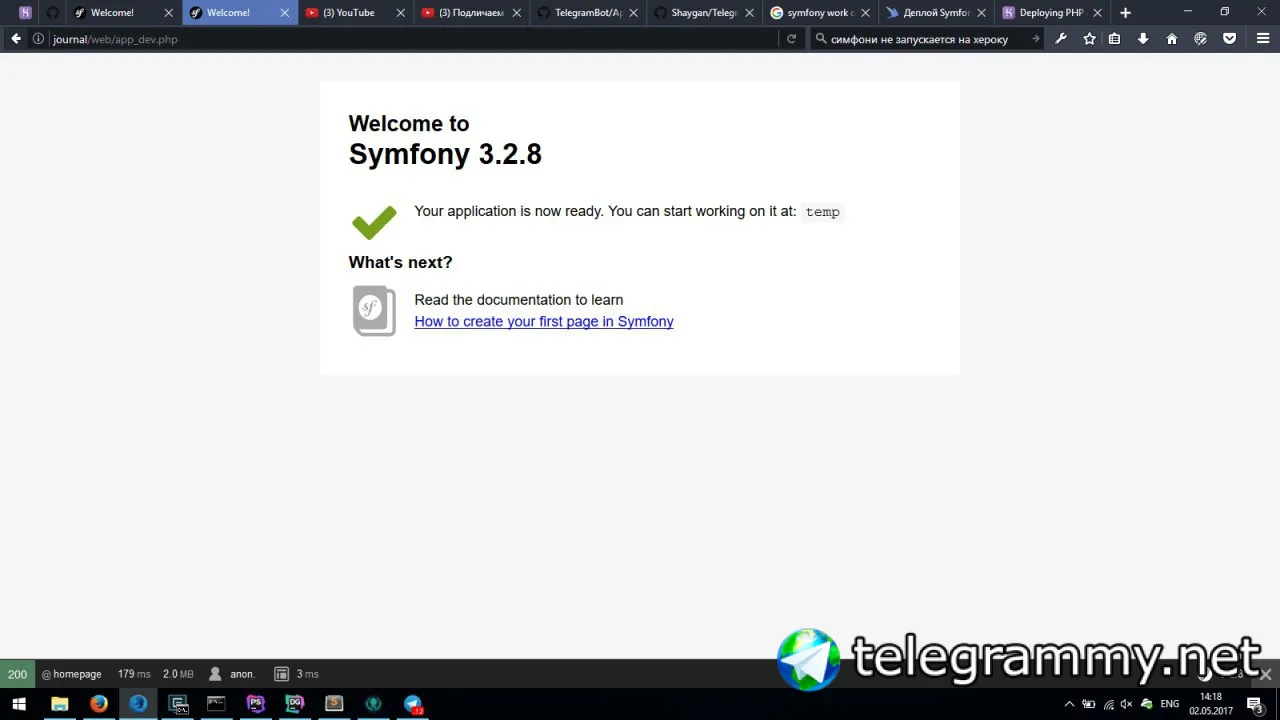Show site information for the journal page
The width and height of the screenshot is (1280, 720).
38,39
